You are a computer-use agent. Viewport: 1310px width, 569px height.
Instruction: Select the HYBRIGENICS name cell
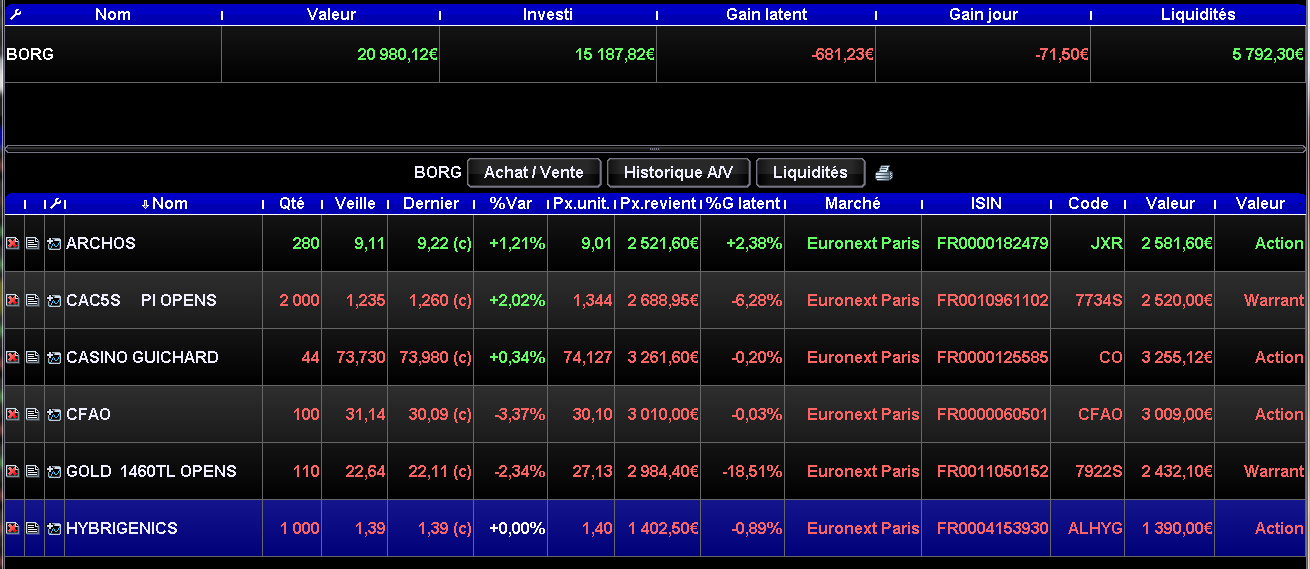pyautogui.click(x=164, y=528)
